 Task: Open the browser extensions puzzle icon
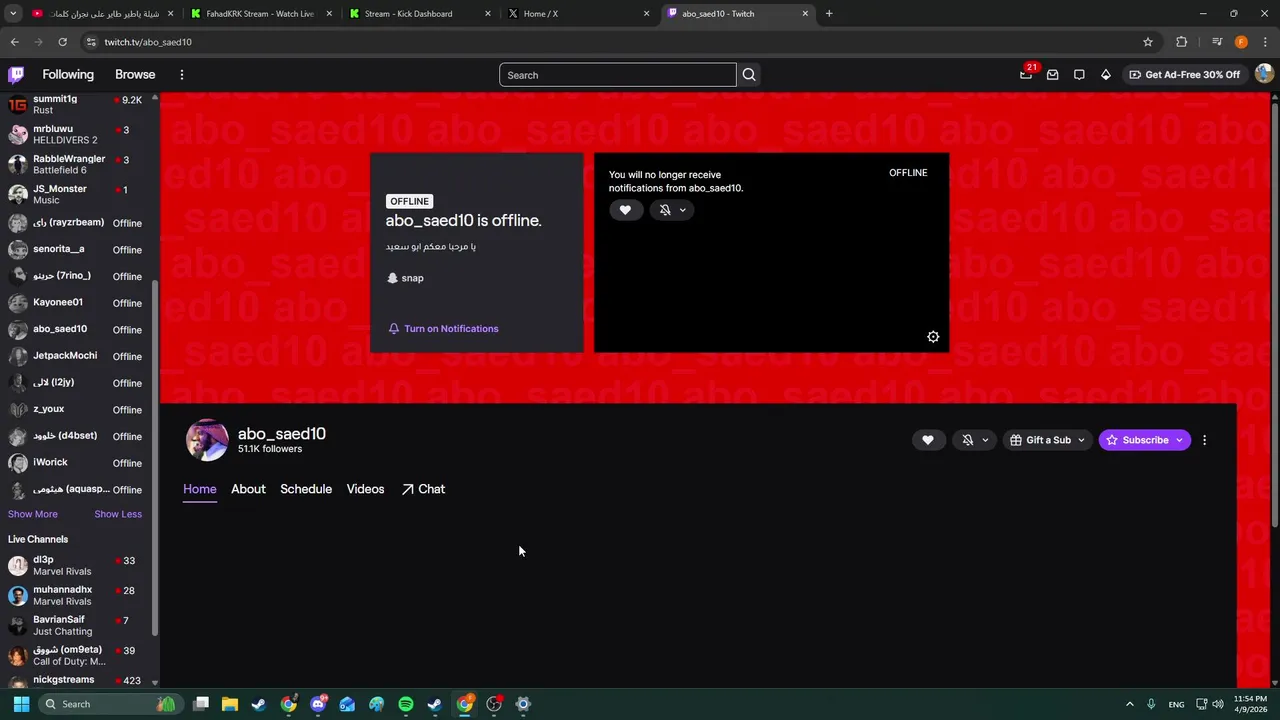click(x=1181, y=42)
